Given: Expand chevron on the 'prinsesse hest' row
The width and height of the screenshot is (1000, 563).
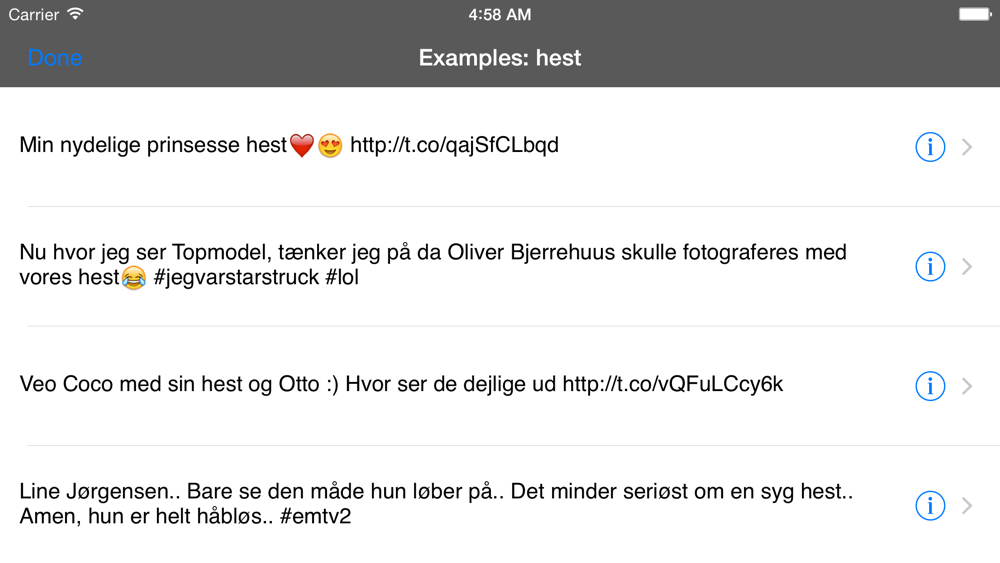Looking at the screenshot, I should 967,147.
